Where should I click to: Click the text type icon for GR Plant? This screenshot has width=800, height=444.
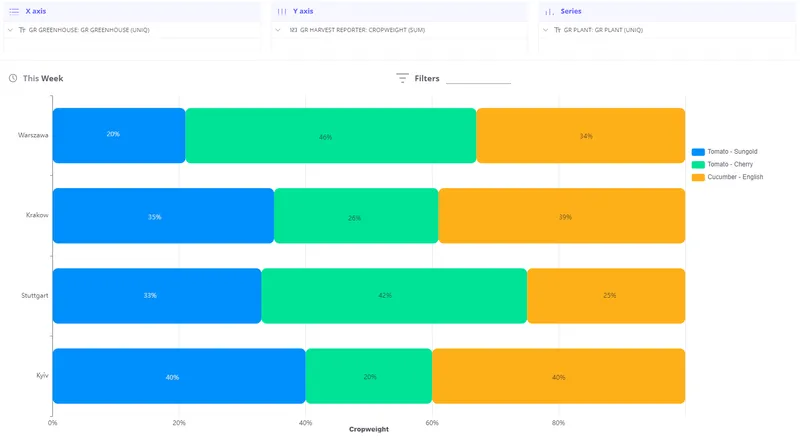pyautogui.click(x=557, y=30)
